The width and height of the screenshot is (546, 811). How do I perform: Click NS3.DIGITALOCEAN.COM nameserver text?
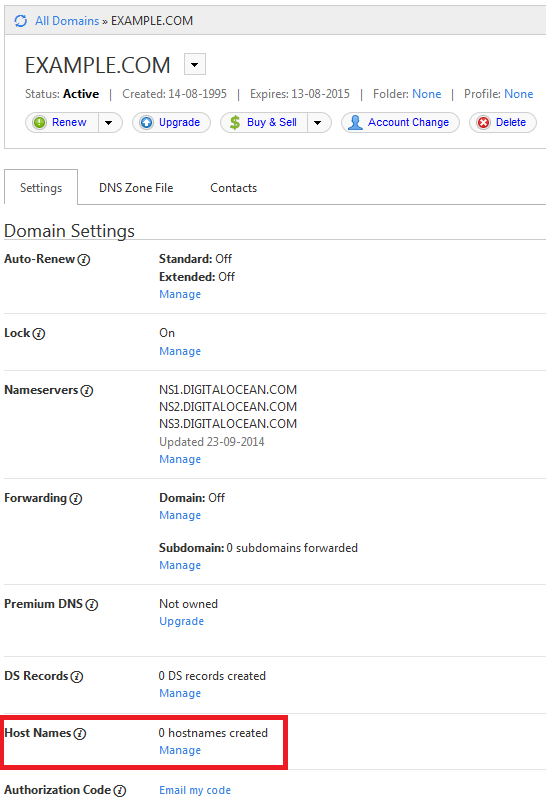coord(228,424)
